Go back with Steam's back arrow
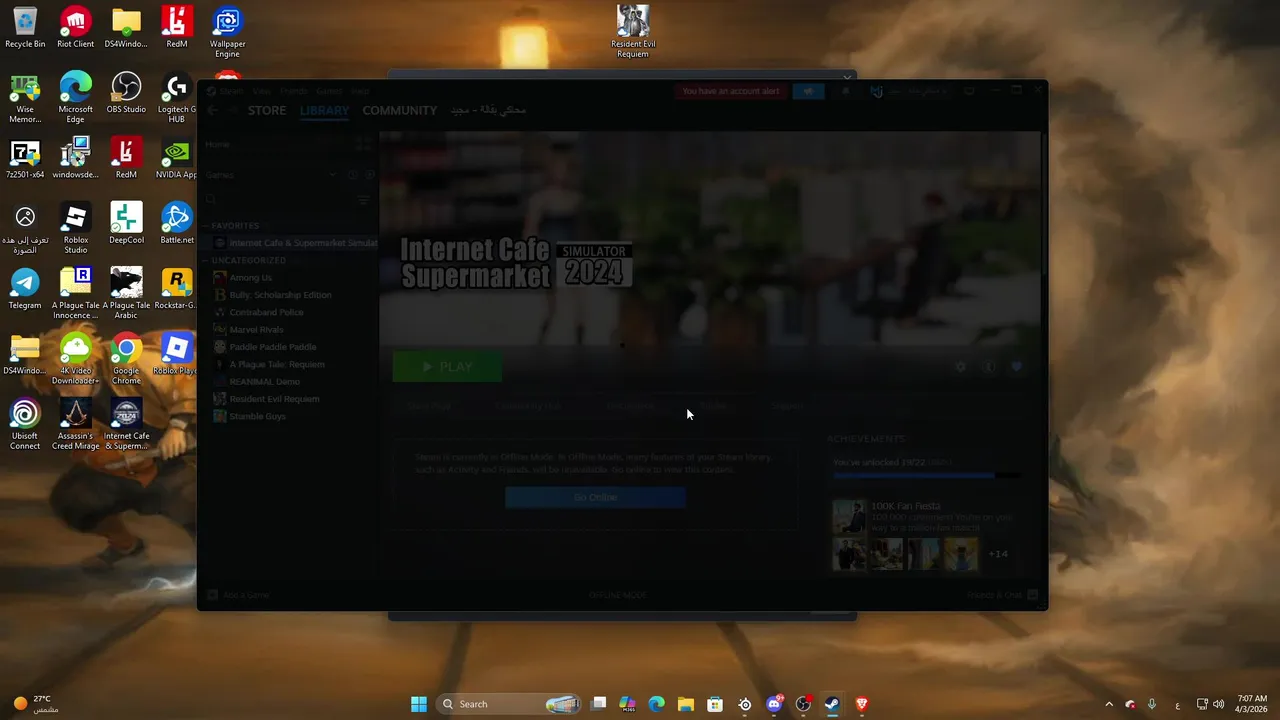The image size is (1280, 720). coord(212,110)
